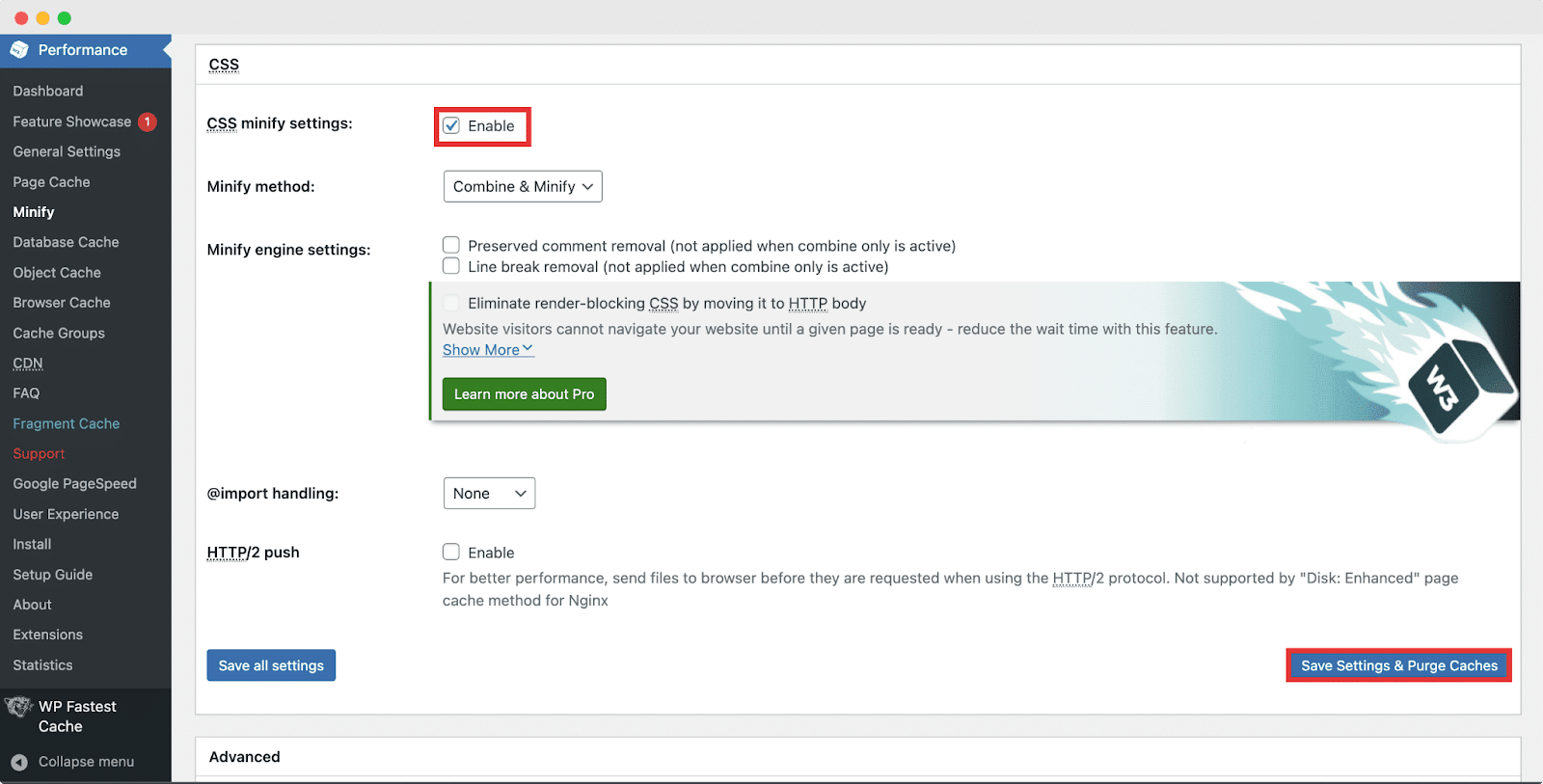1543x784 pixels.
Task: Open Database Cache settings
Action: [66, 242]
